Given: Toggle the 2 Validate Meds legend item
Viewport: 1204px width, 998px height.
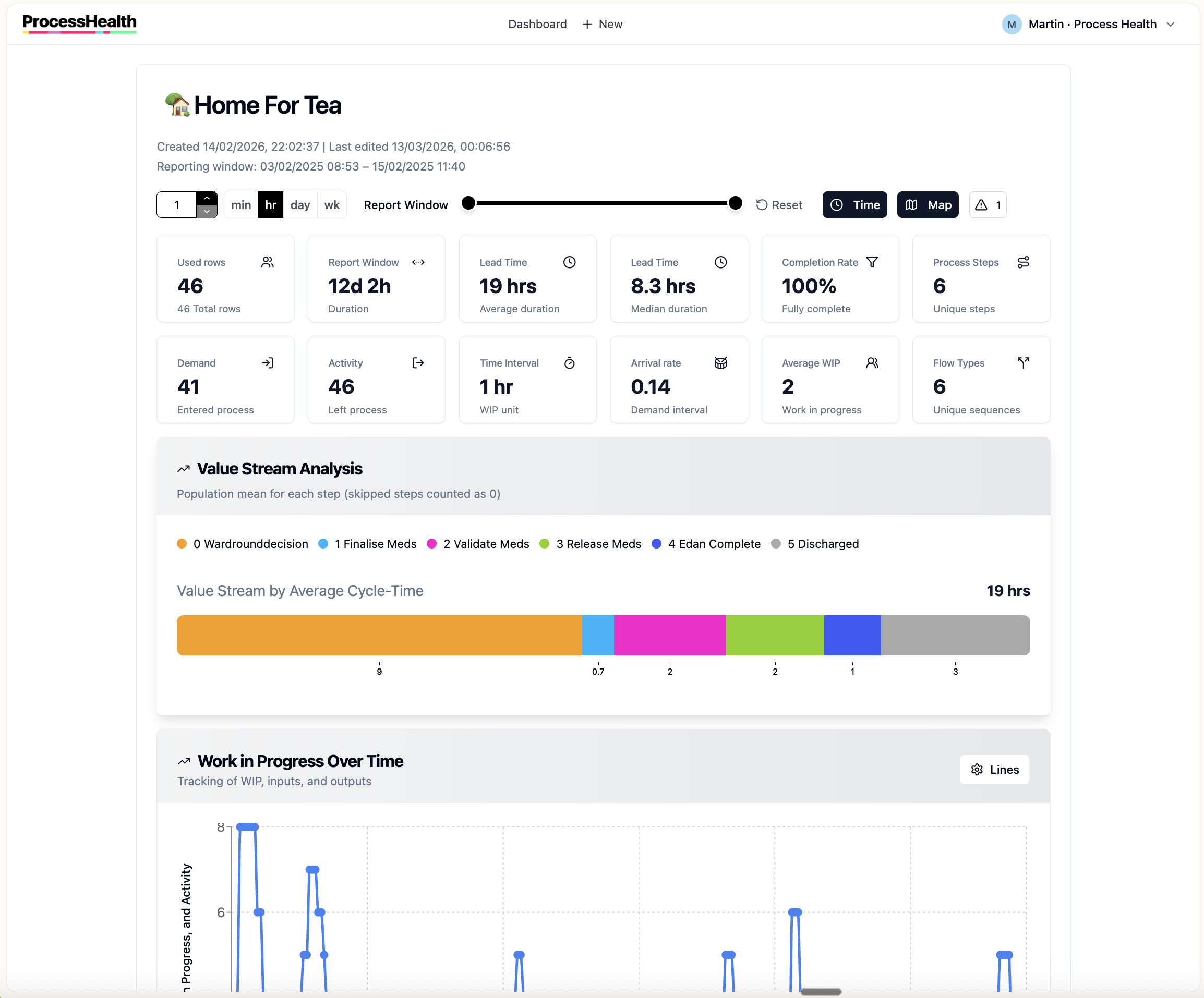Looking at the screenshot, I should point(478,544).
